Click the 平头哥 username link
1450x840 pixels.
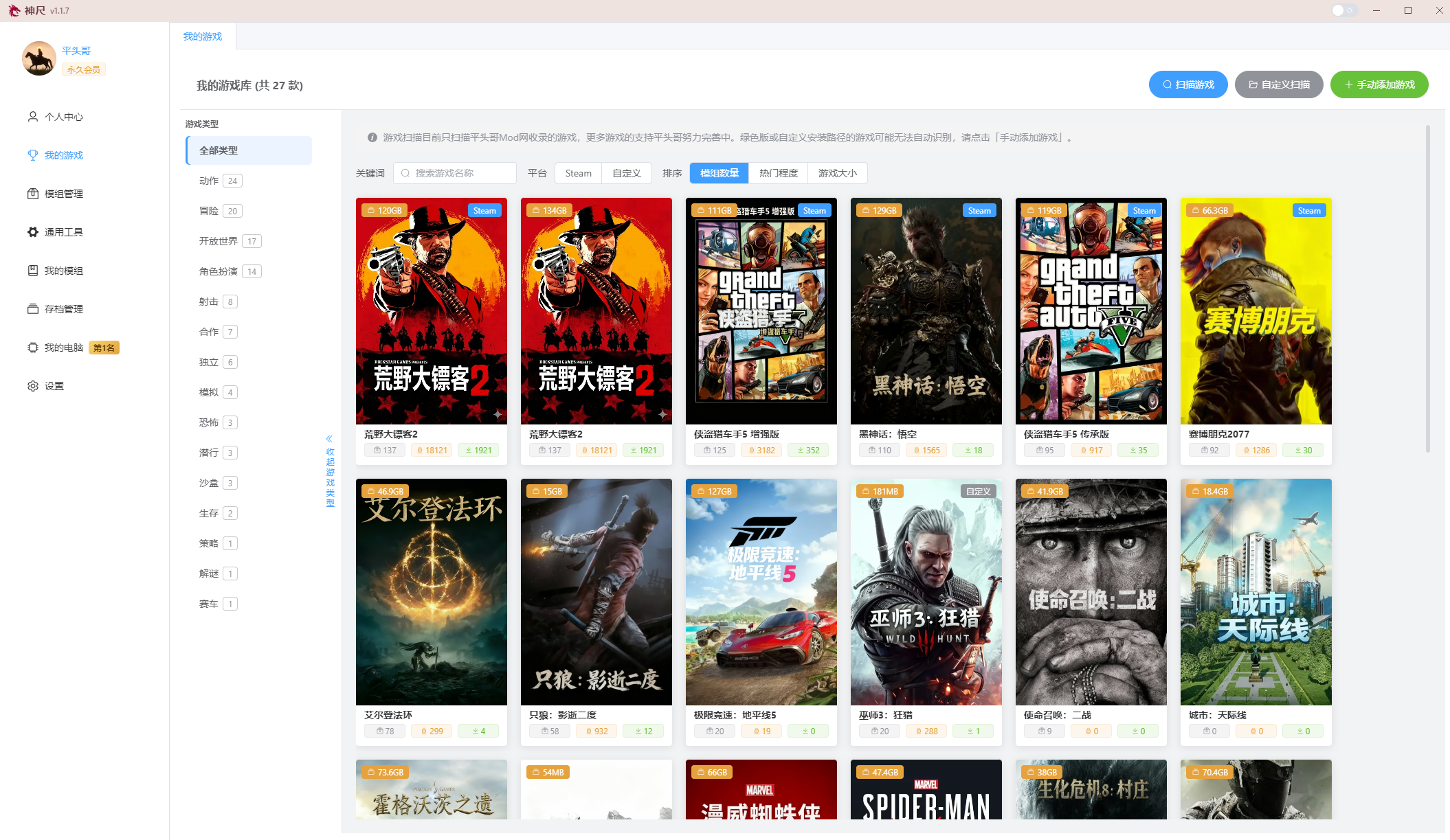point(76,51)
